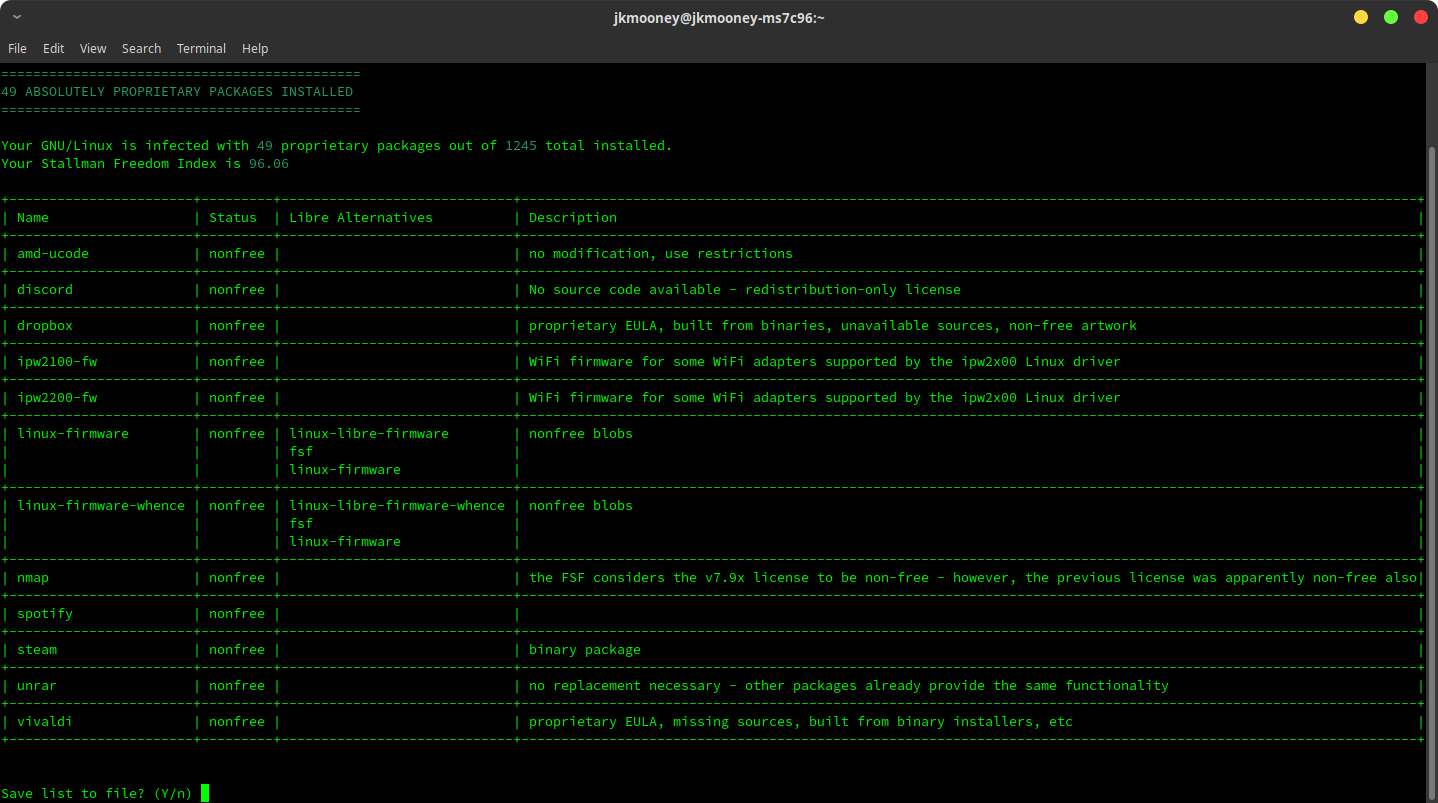The width and height of the screenshot is (1438, 803).
Task: Minimize the terminal with the yellow button
Action: [x=1360, y=17]
